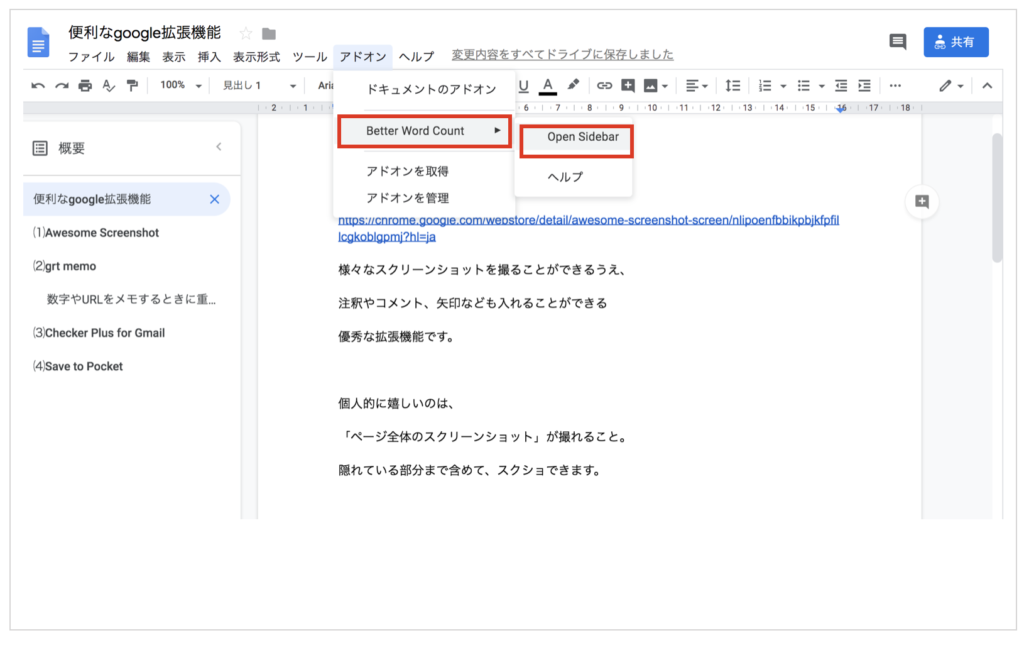Collapse the 概要 outline panel arrow

219,147
